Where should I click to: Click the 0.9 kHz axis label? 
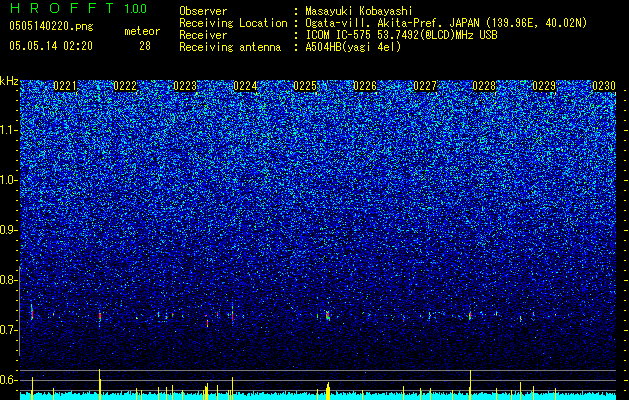[8, 230]
